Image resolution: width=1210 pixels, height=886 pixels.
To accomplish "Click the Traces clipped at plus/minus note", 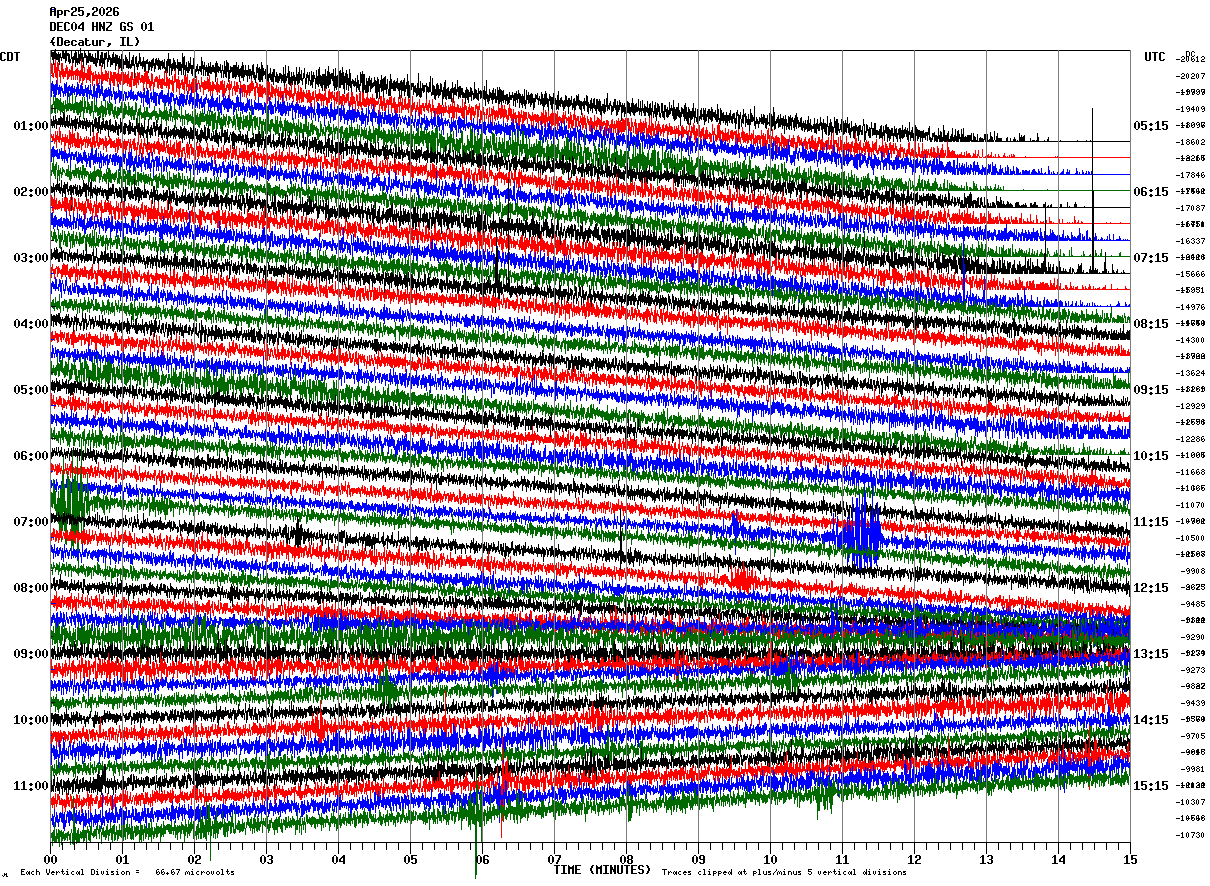I will tap(784, 872).
